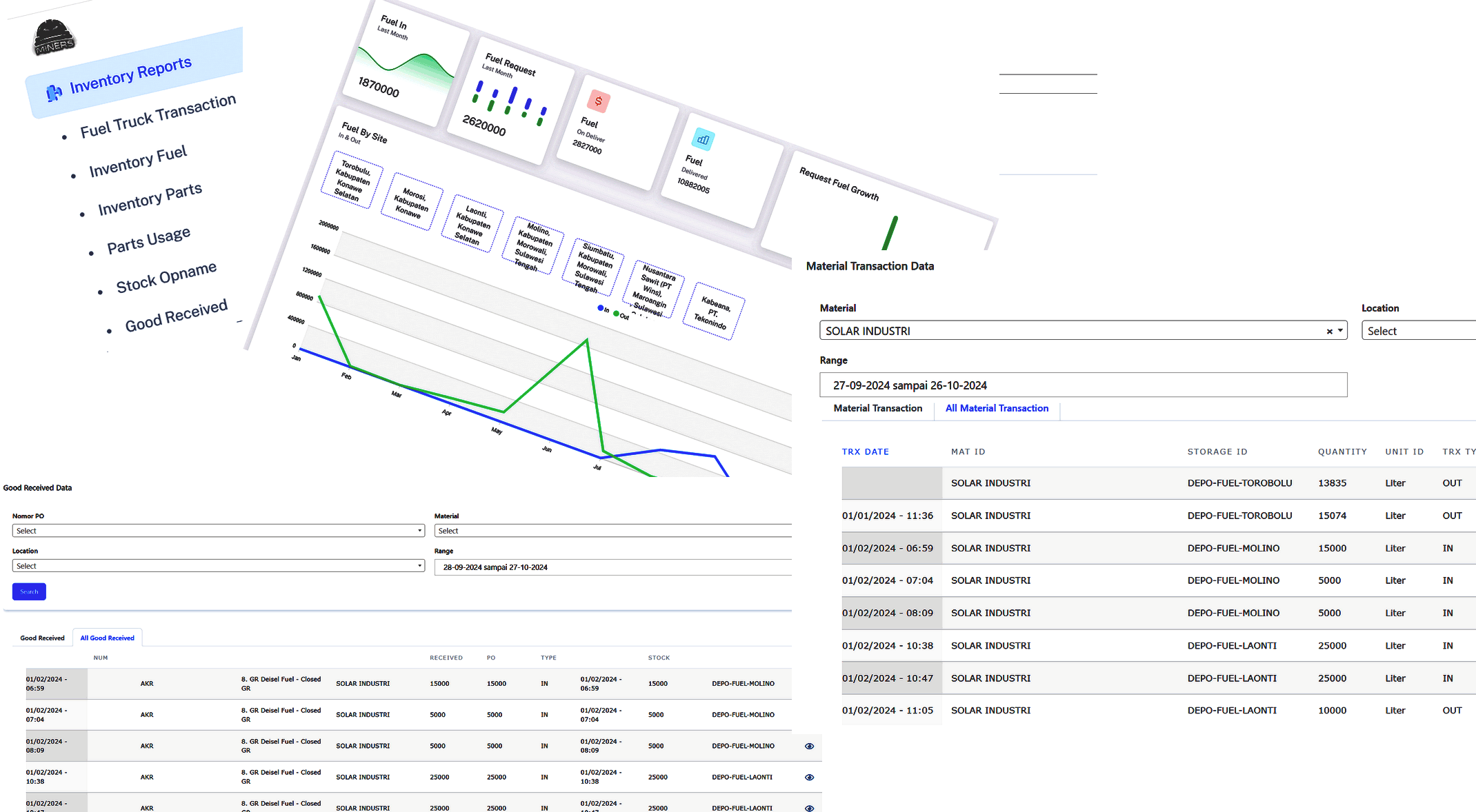Click the 27-09-2024 sampai 26-10-2024 range field

coord(1082,385)
